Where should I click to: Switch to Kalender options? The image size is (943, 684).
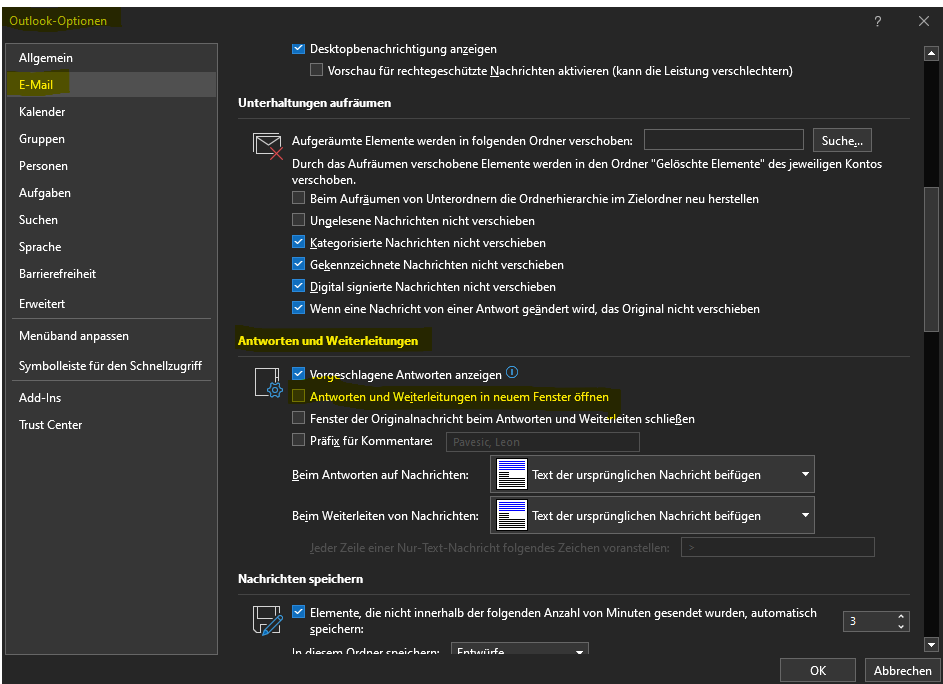(111, 112)
